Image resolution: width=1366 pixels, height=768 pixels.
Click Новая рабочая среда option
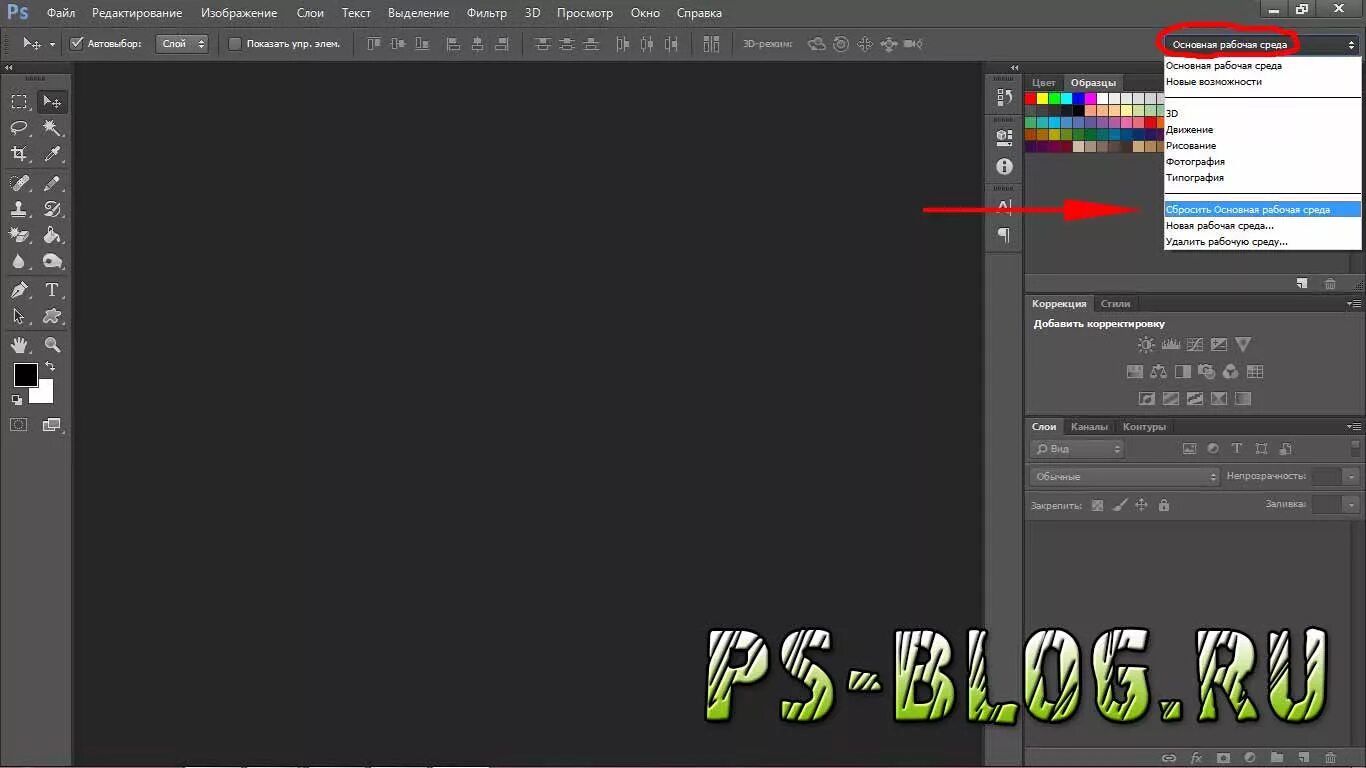1220,225
